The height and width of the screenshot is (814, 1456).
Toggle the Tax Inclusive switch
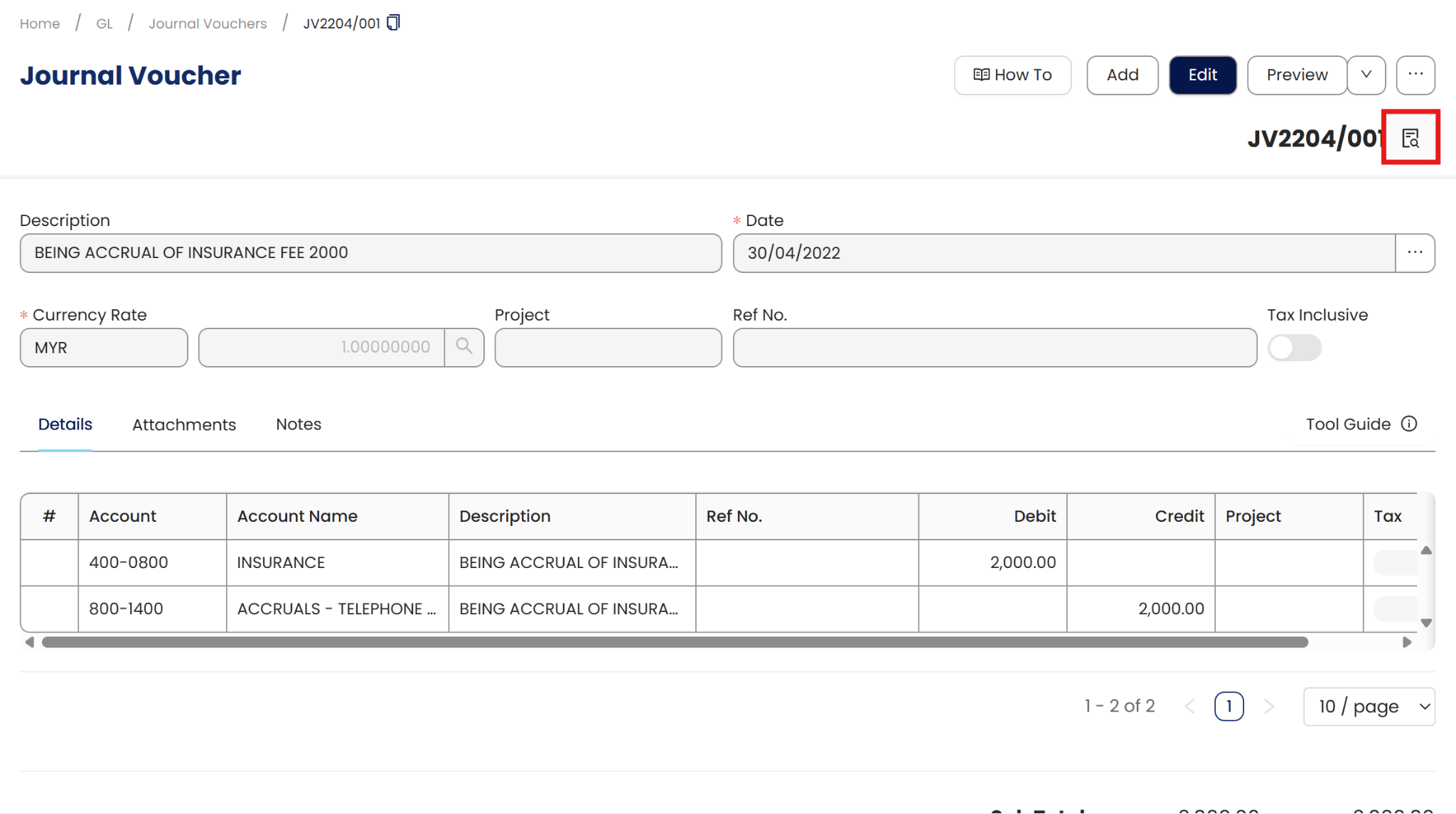point(1294,348)
